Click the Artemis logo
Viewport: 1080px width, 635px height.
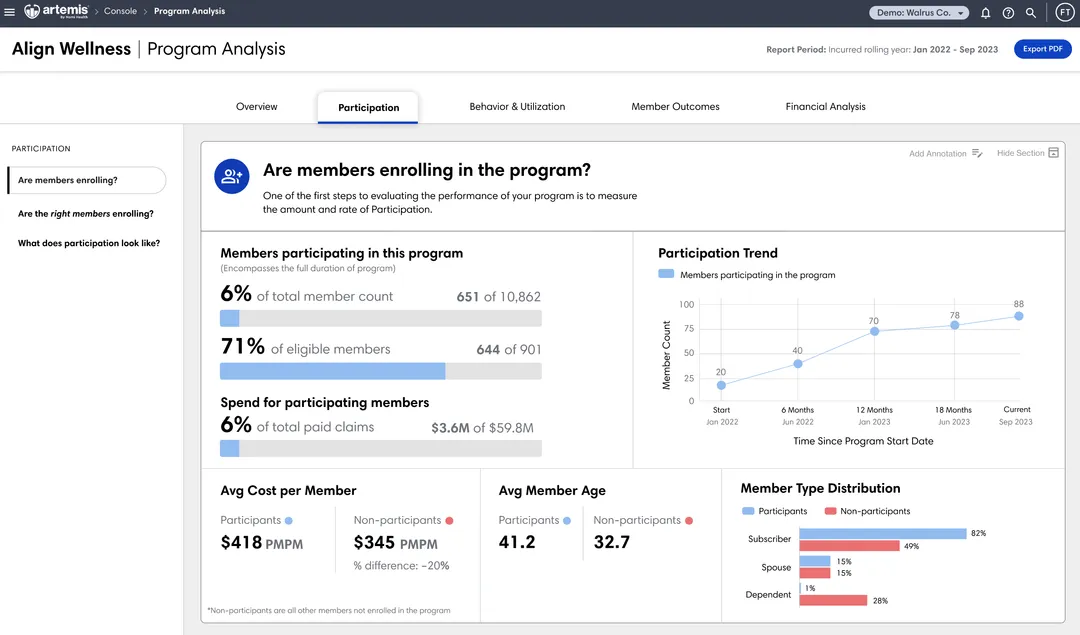[56, 12]
